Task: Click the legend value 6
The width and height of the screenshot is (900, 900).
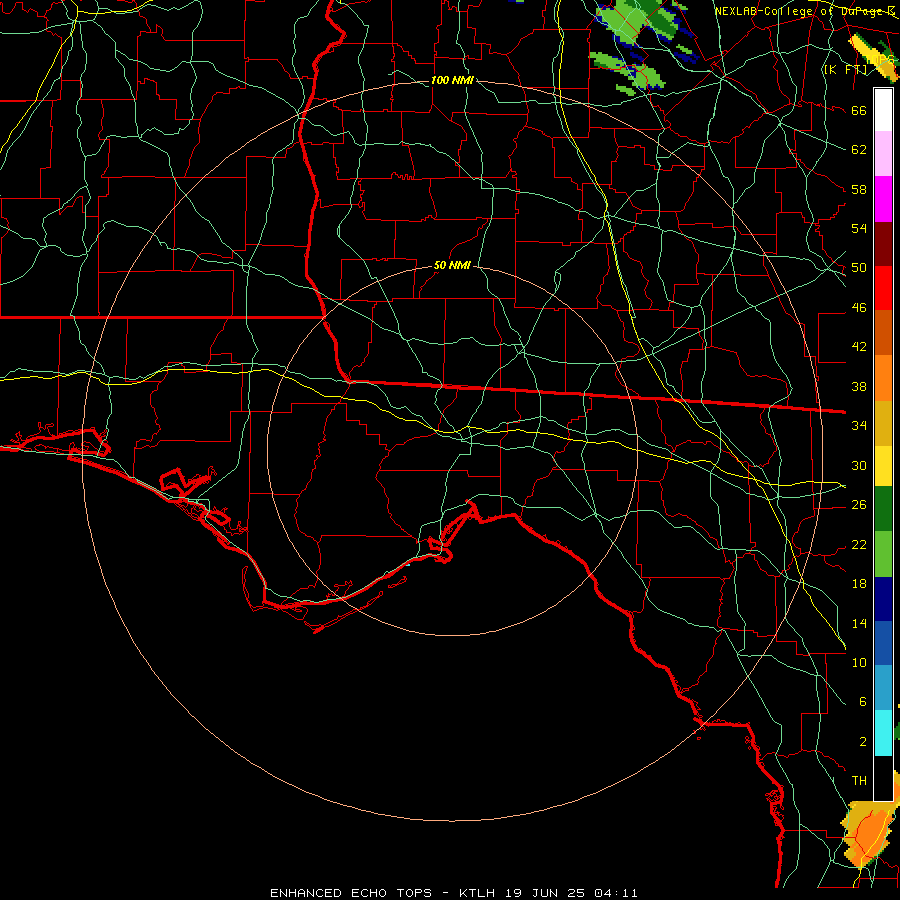Action: pos(862,701)
